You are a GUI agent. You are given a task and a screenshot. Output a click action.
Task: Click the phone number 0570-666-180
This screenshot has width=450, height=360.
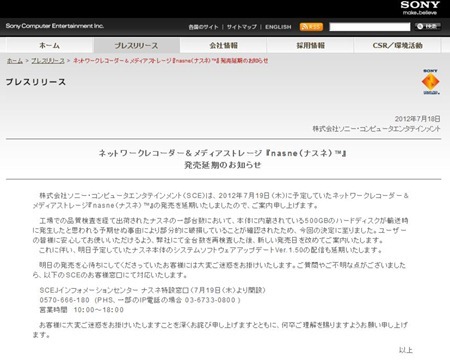64,300
